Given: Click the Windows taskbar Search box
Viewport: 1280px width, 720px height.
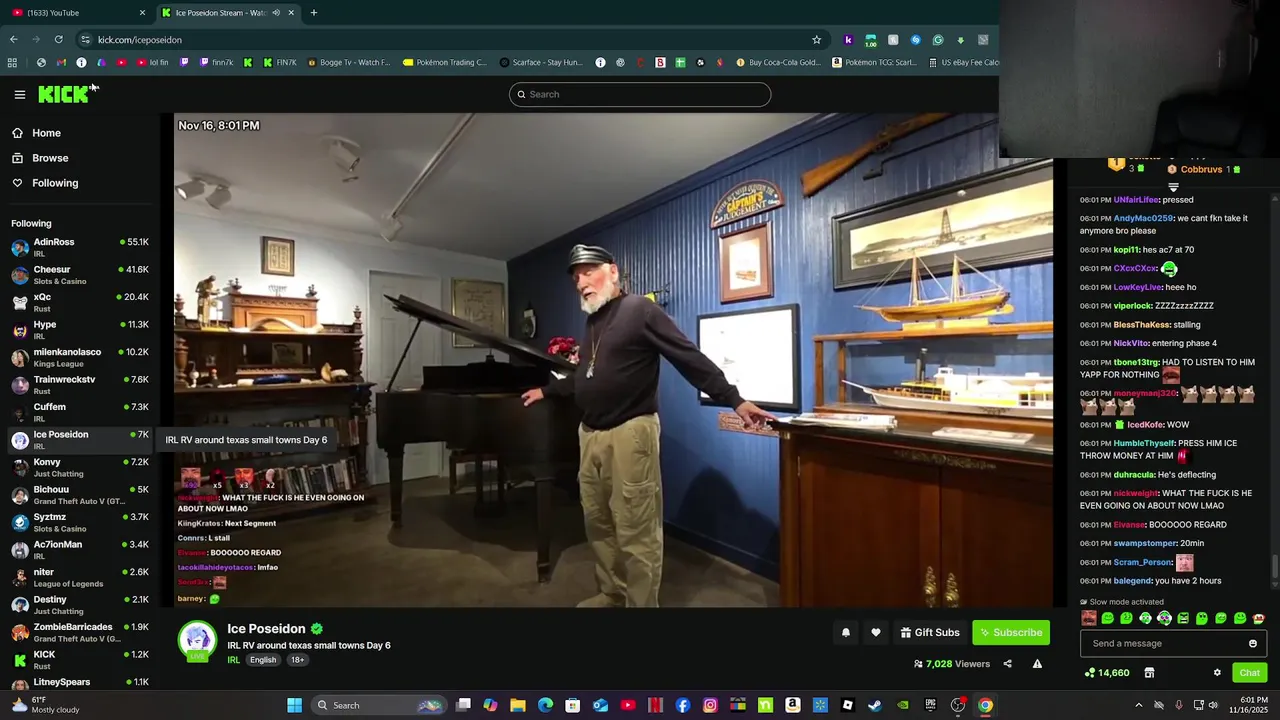Looking at the screenshot, I should (378, 705).
